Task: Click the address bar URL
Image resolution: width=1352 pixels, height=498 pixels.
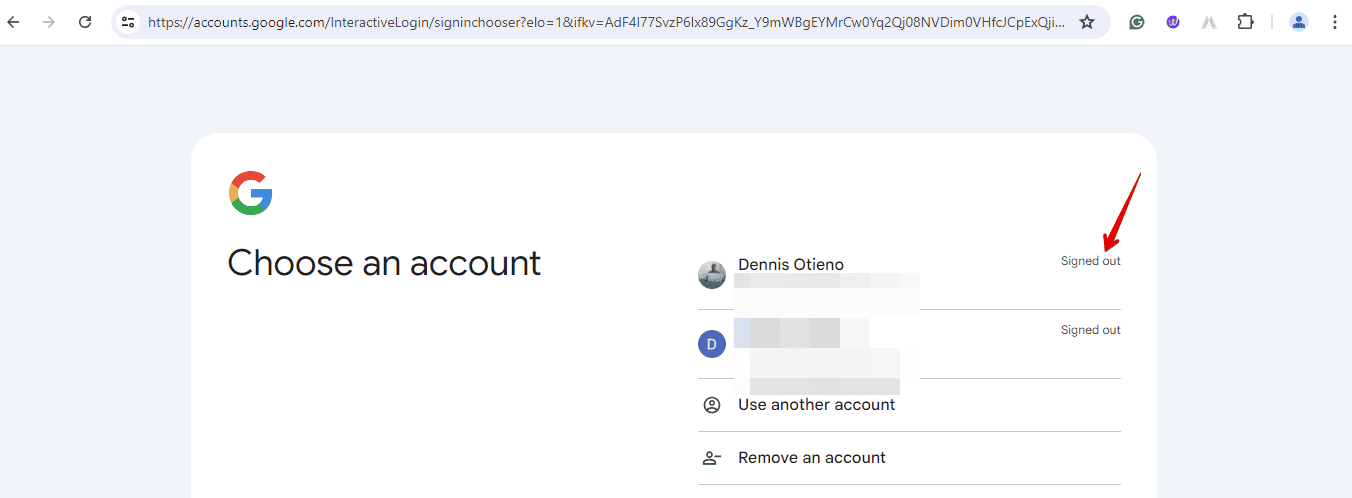Action: [x=606, y=21]
